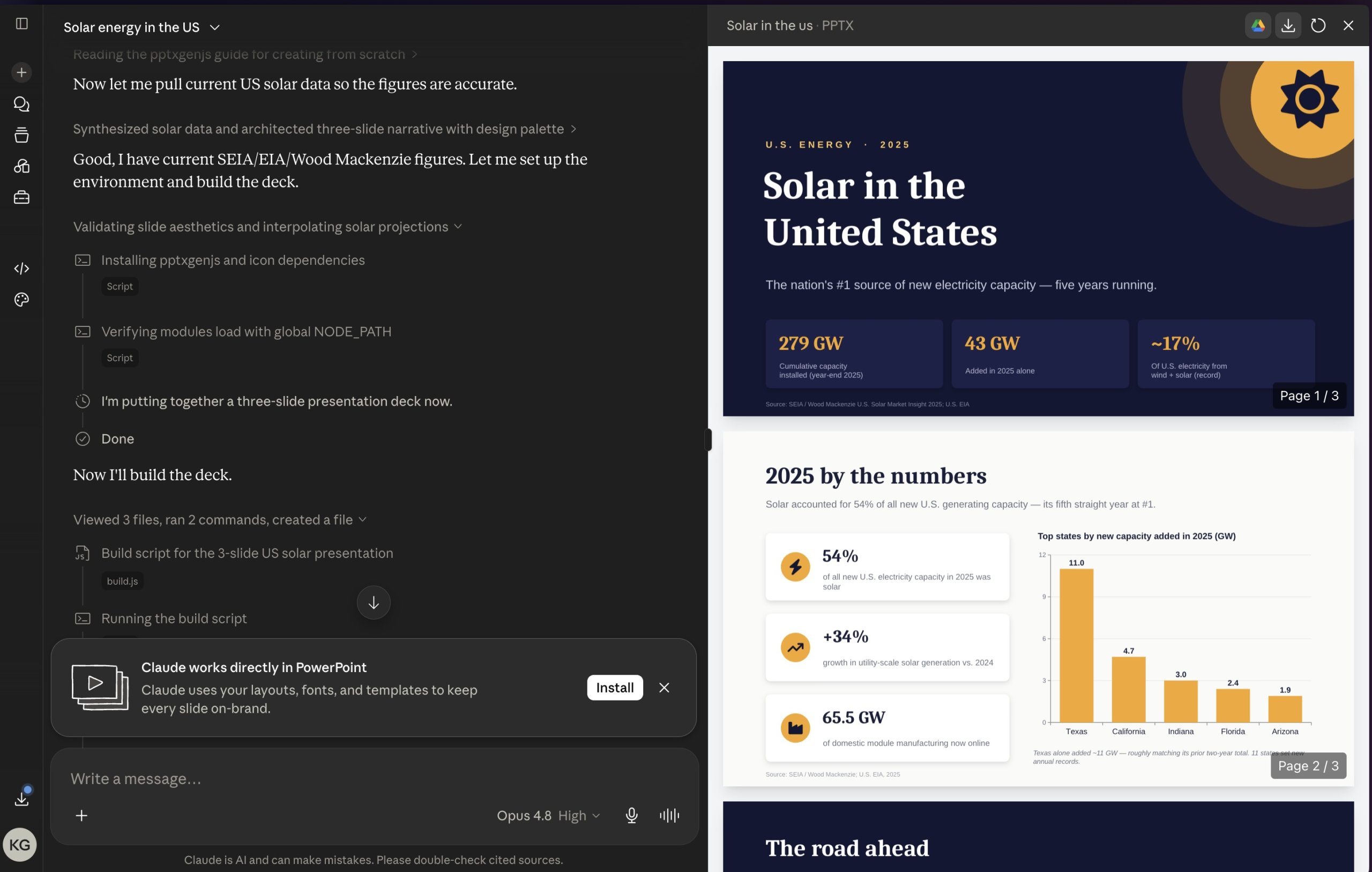Open the briefcase icon in sidebar

pos(21,197)
